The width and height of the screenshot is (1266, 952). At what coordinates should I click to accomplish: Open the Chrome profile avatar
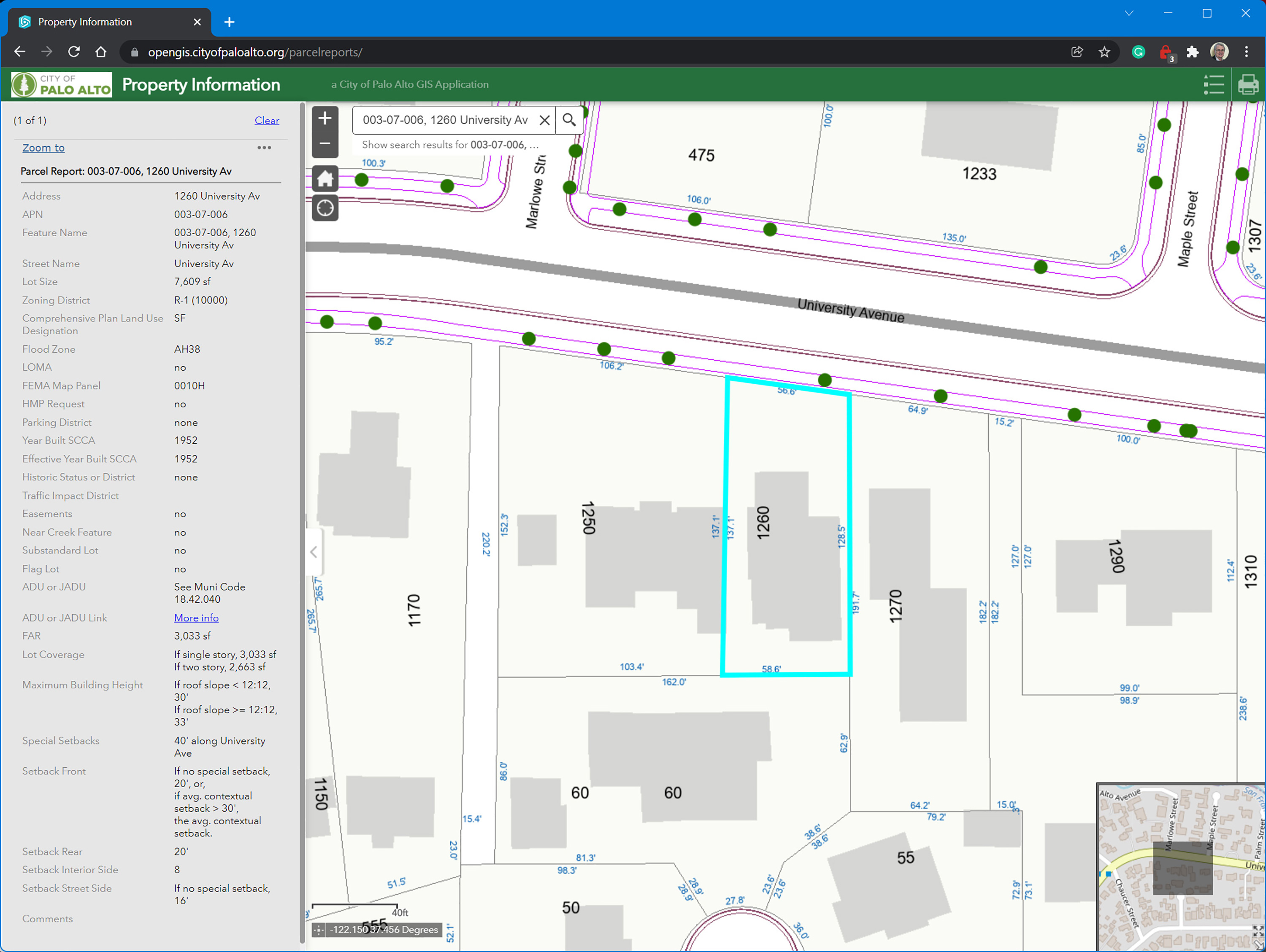click(1220, 52)
